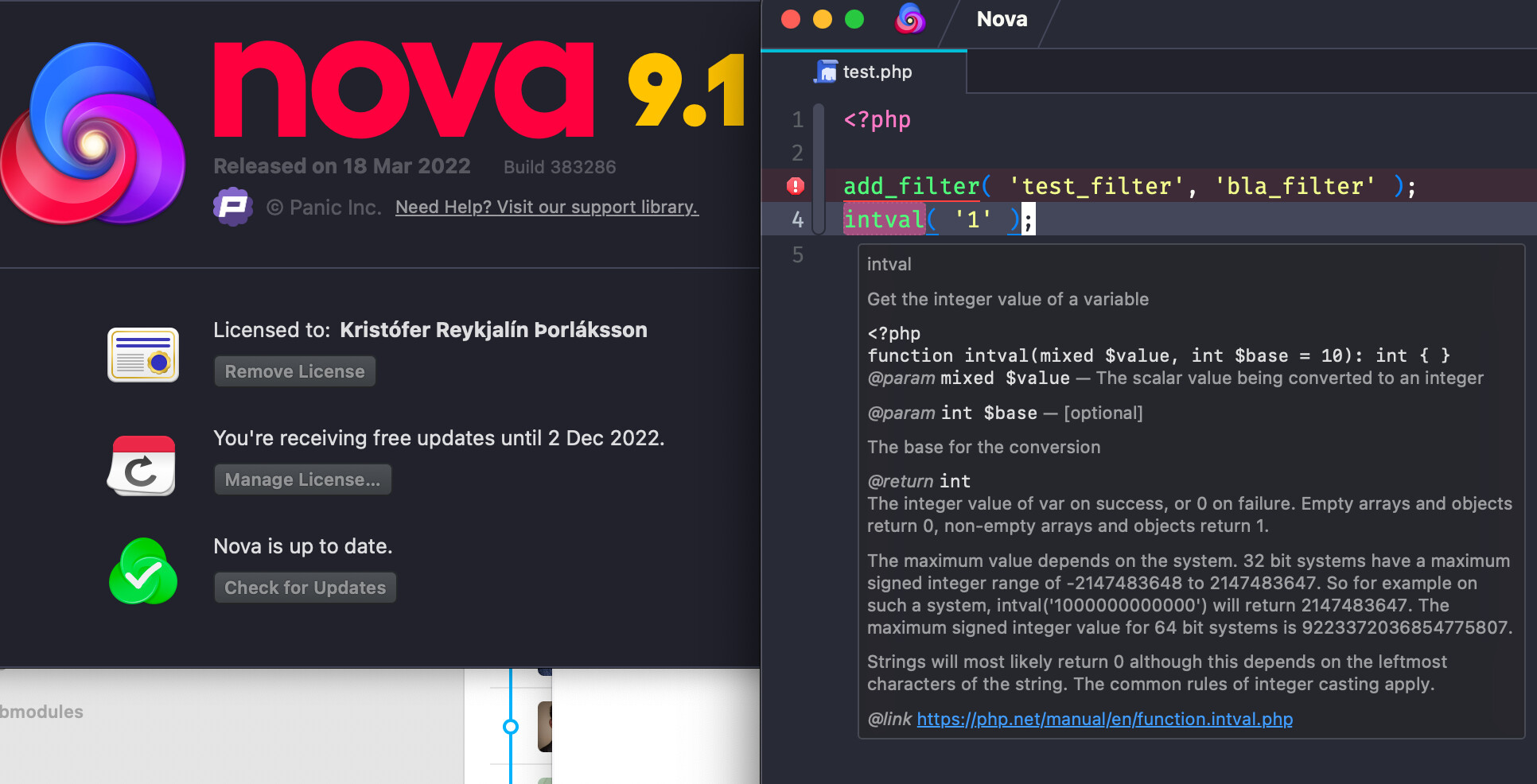Click the Nova title bar tab

1002,19
